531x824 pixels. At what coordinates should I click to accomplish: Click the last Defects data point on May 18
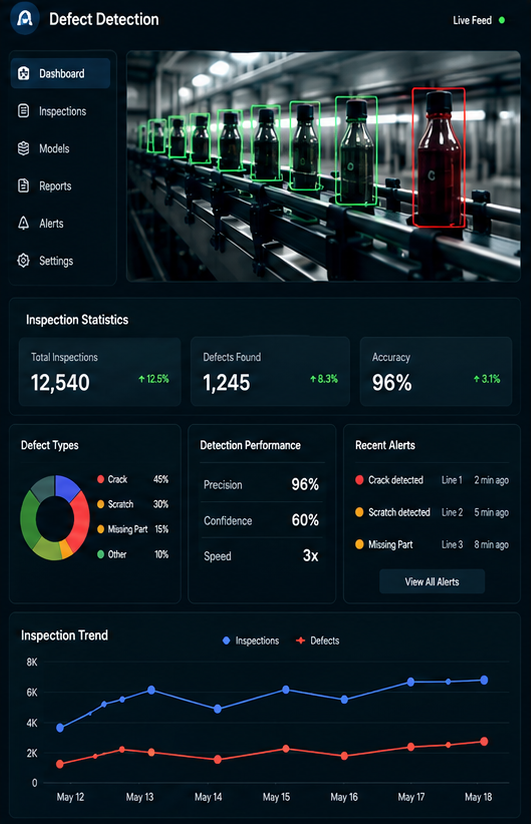tap(484, 741)
